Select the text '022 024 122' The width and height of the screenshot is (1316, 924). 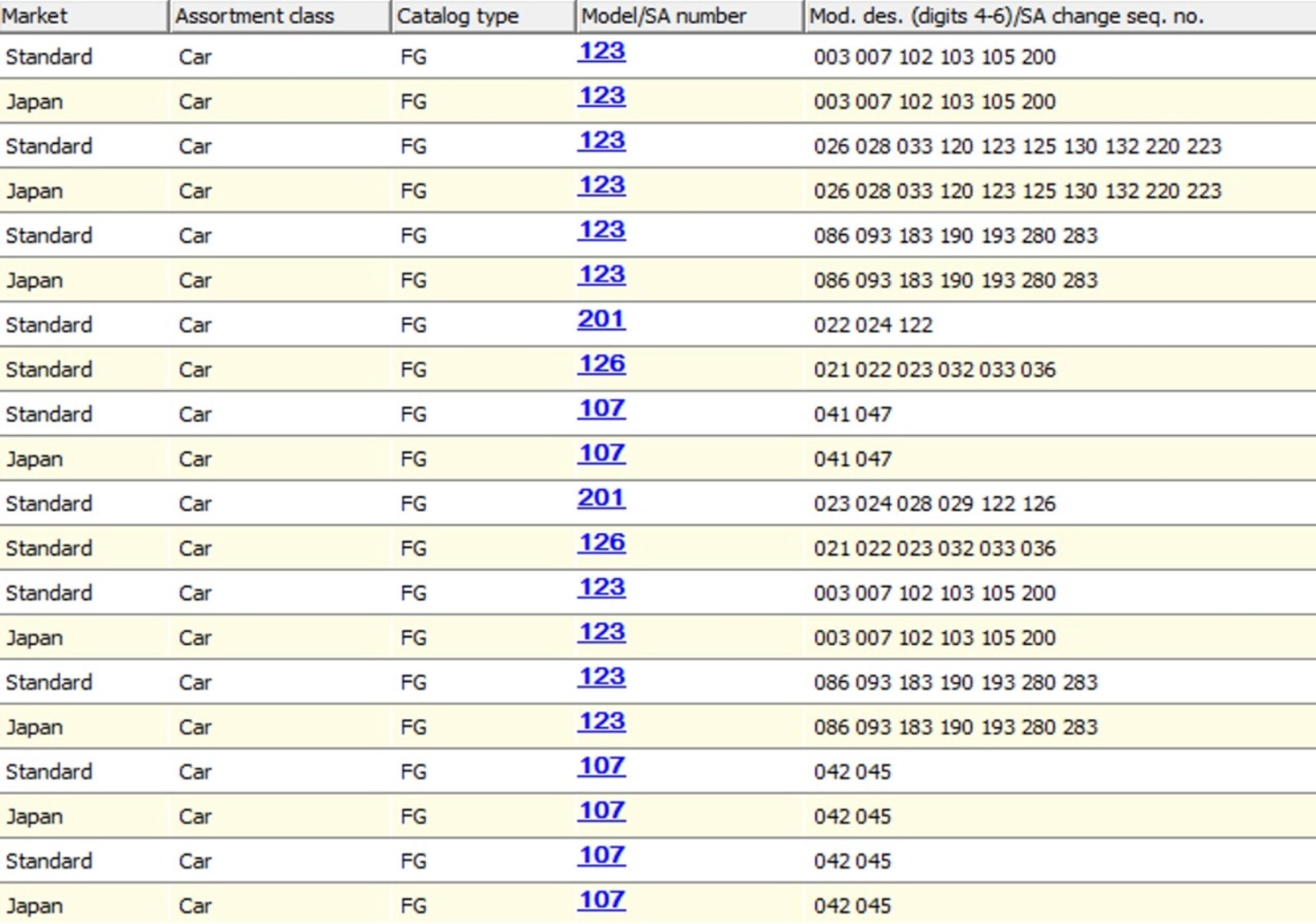pos(873,325)
